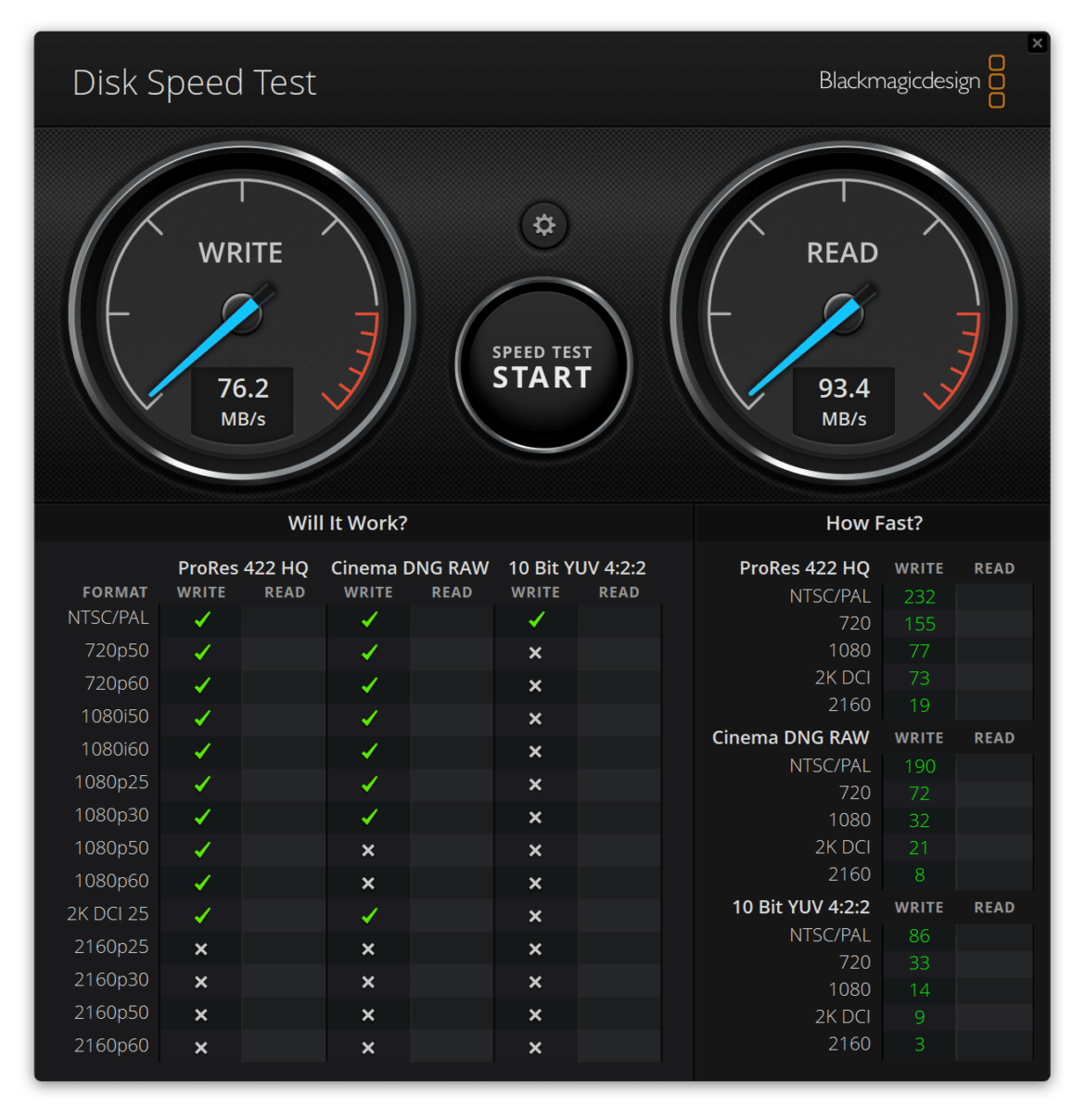Viewport: 1085px width, 1120px height.
Task: Click Cinema DNG RAW header in Will It Work
Action: click(x=410, y=568)
